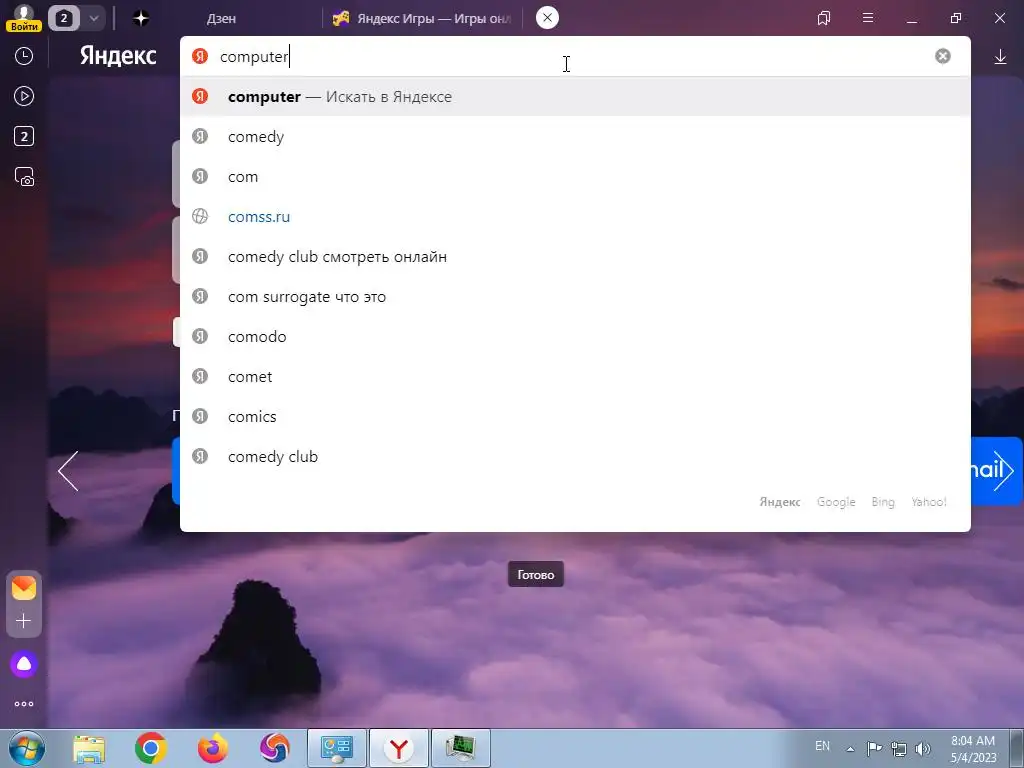Click the Войти profile avatar
This screenshot has width=1024, height=768.
(x=24, y=18)
